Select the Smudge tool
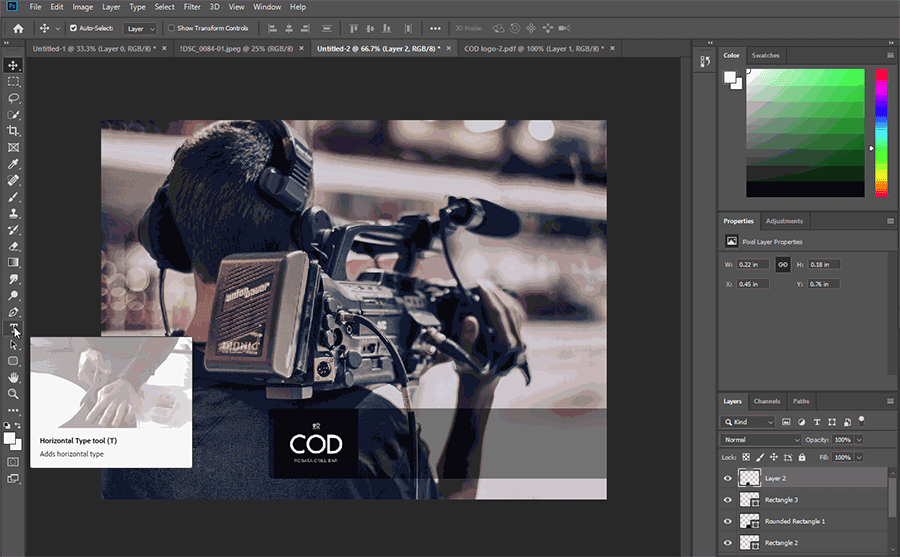 (13, 279)
